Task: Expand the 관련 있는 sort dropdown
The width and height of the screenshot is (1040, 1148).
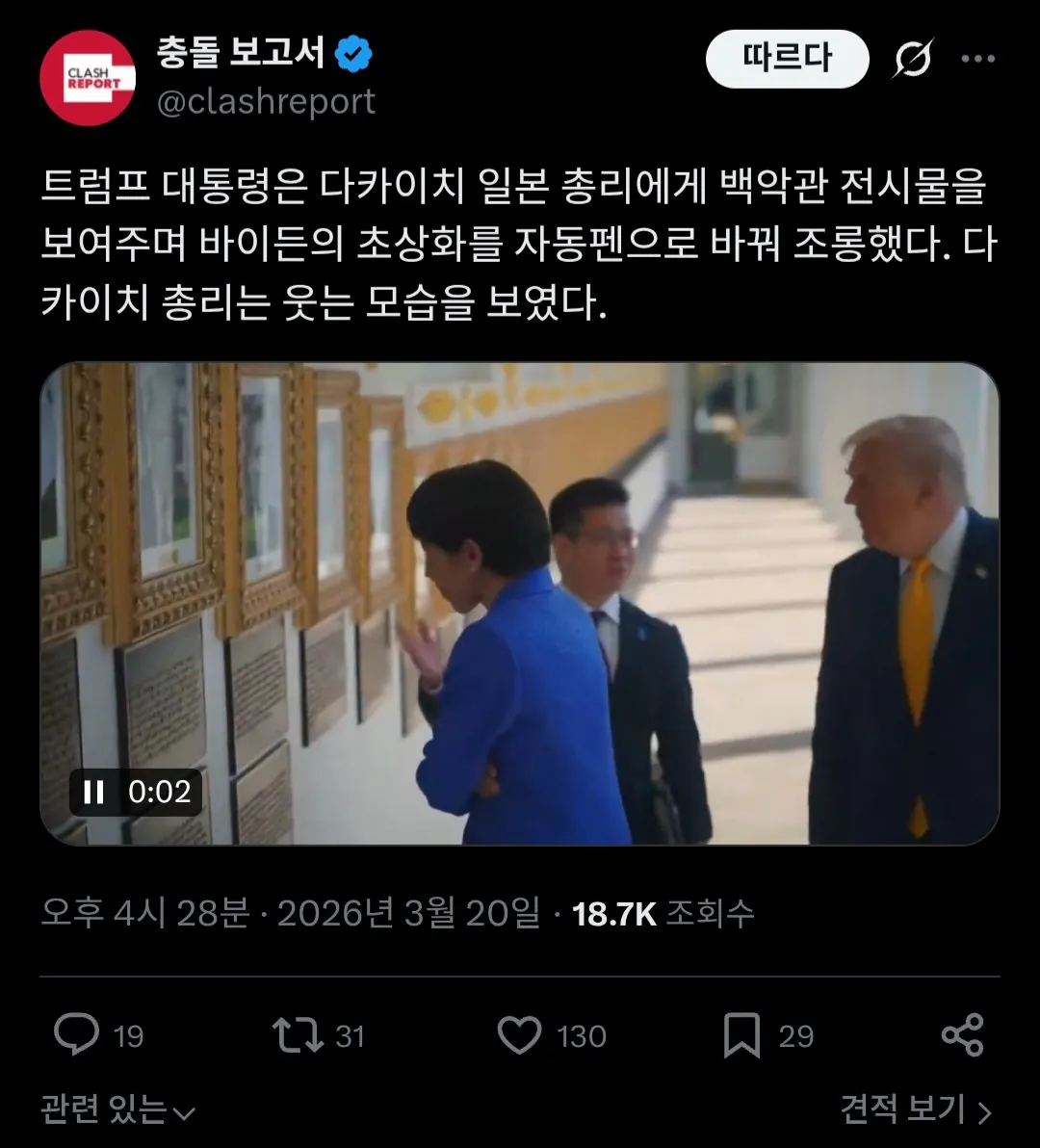Action: click(117, 1109)
